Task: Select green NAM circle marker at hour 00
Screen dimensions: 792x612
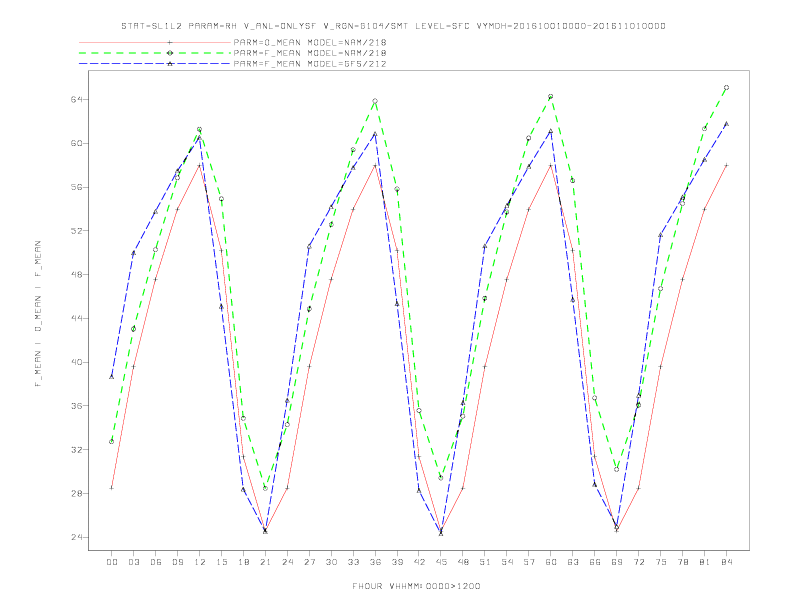Action: [112, 441]
